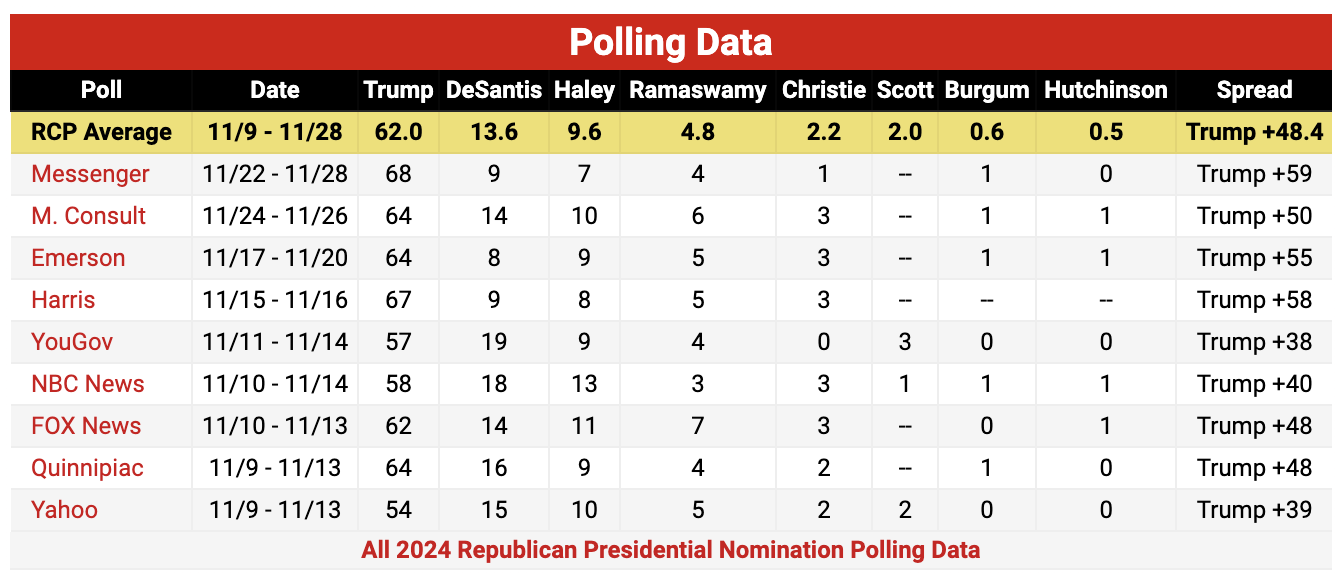This screenshot has height=580, width=1340.
Task: Open the FOX News poll link
Action: point(86,426)
